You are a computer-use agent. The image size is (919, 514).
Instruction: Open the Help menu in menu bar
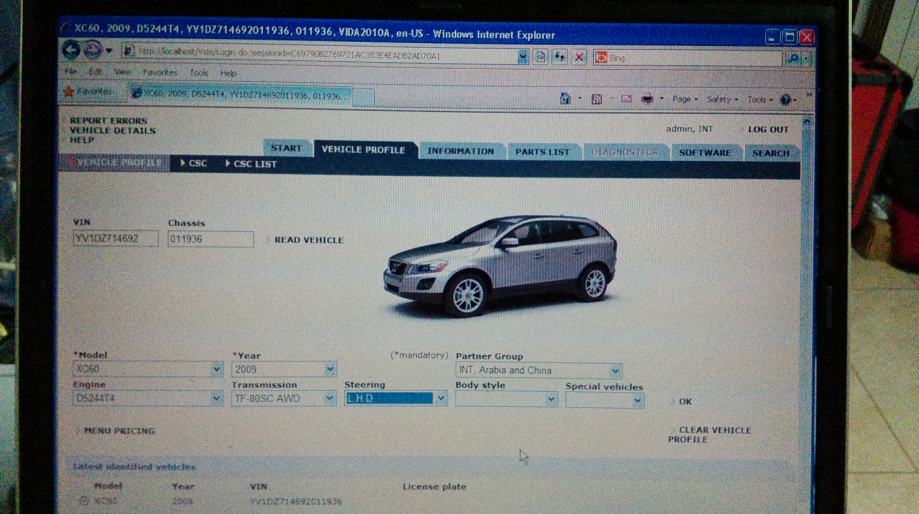click(228, 73)
